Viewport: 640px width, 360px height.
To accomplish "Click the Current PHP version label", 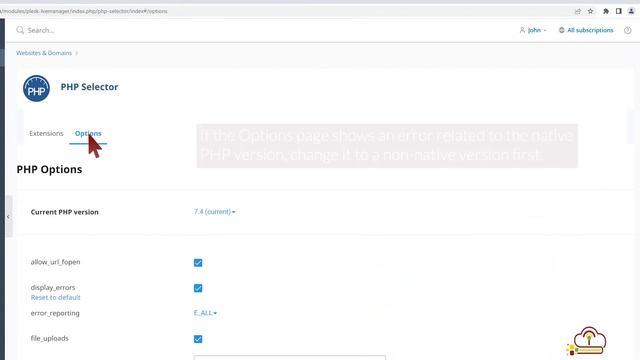I will [64, 212].
